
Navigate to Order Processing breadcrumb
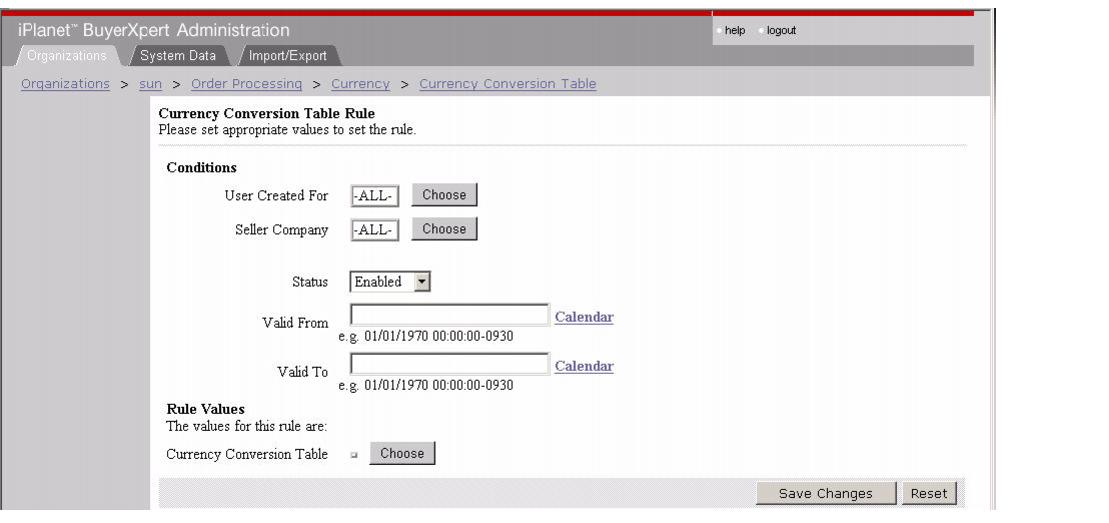pos(246,84)
